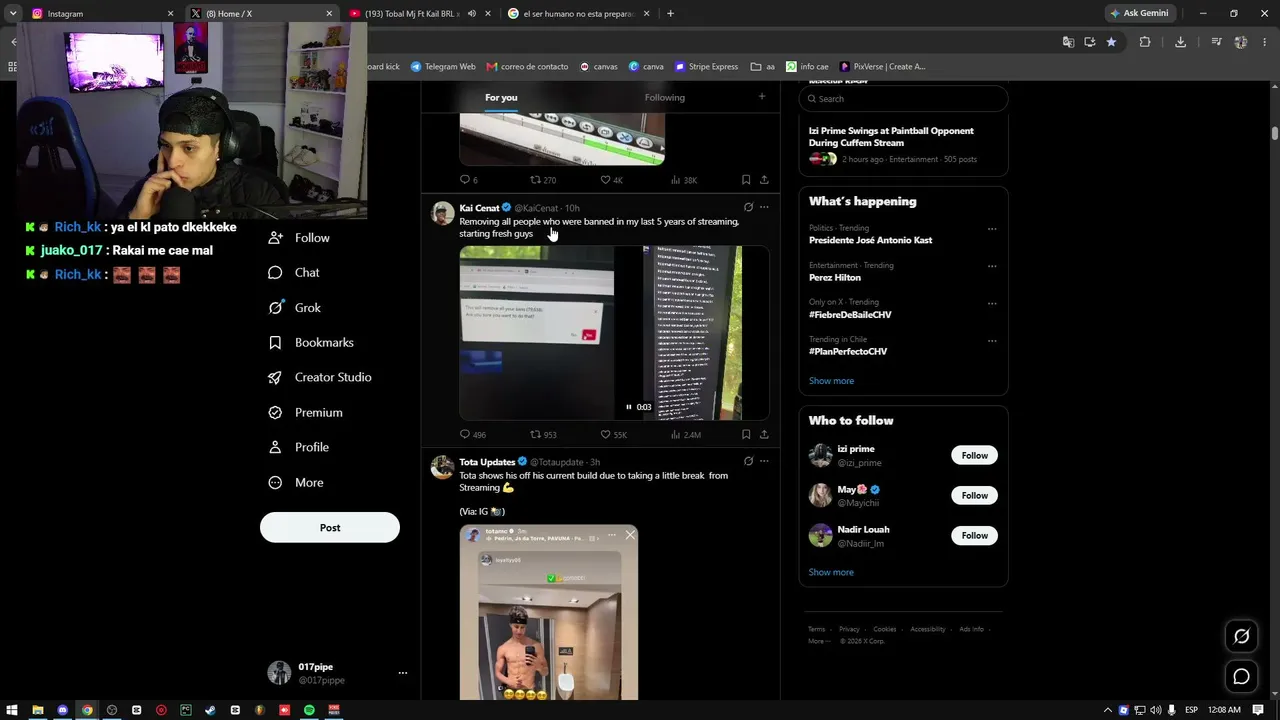Go to Profile in the sidebar
The width and height of the screenshot is (1280, 720).
point(298,447)
